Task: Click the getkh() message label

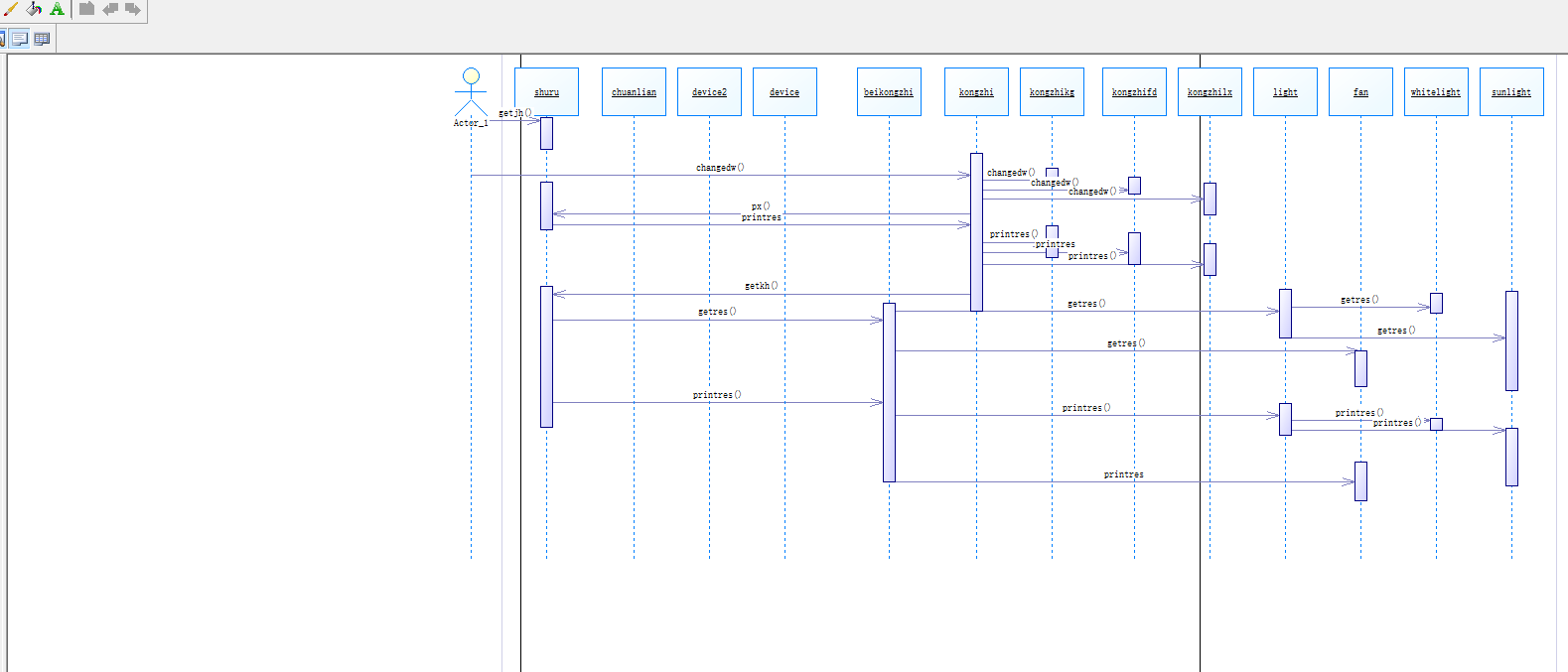Action: click(x=761, y=286)
